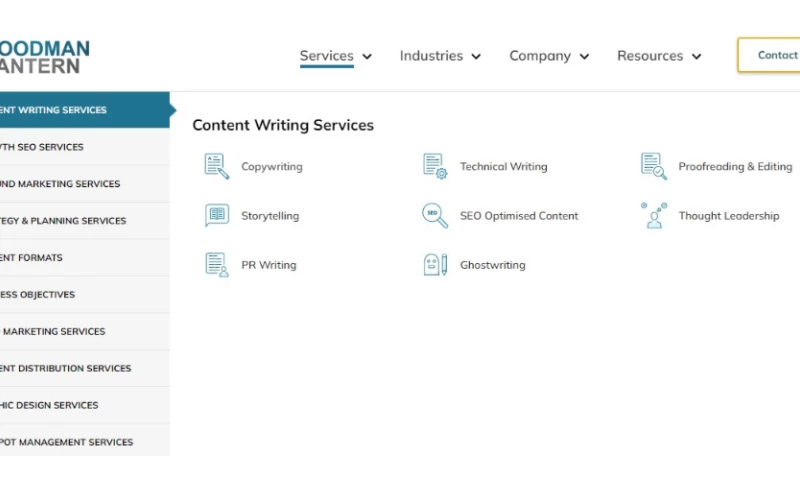This screenshot has height=480, width=800.
Task: Click the Thought Leadership person icon
Action: pos(653,215)
